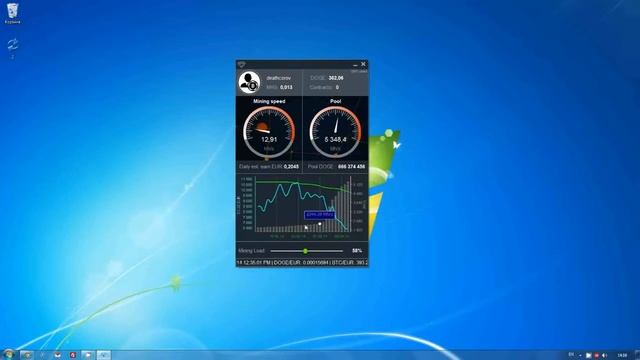
Task: Click the 12,91 mining speed reading
Action: tap(269, 140)
